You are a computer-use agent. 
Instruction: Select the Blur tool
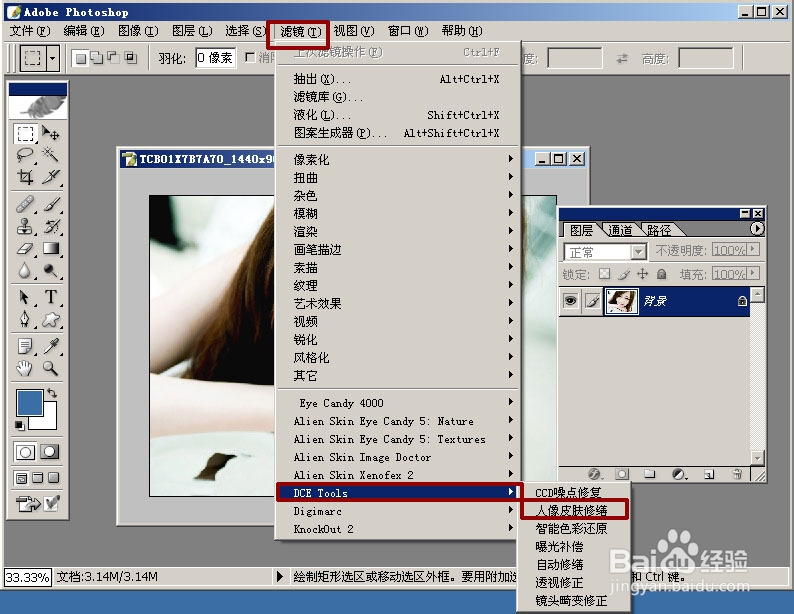(25, 270)
